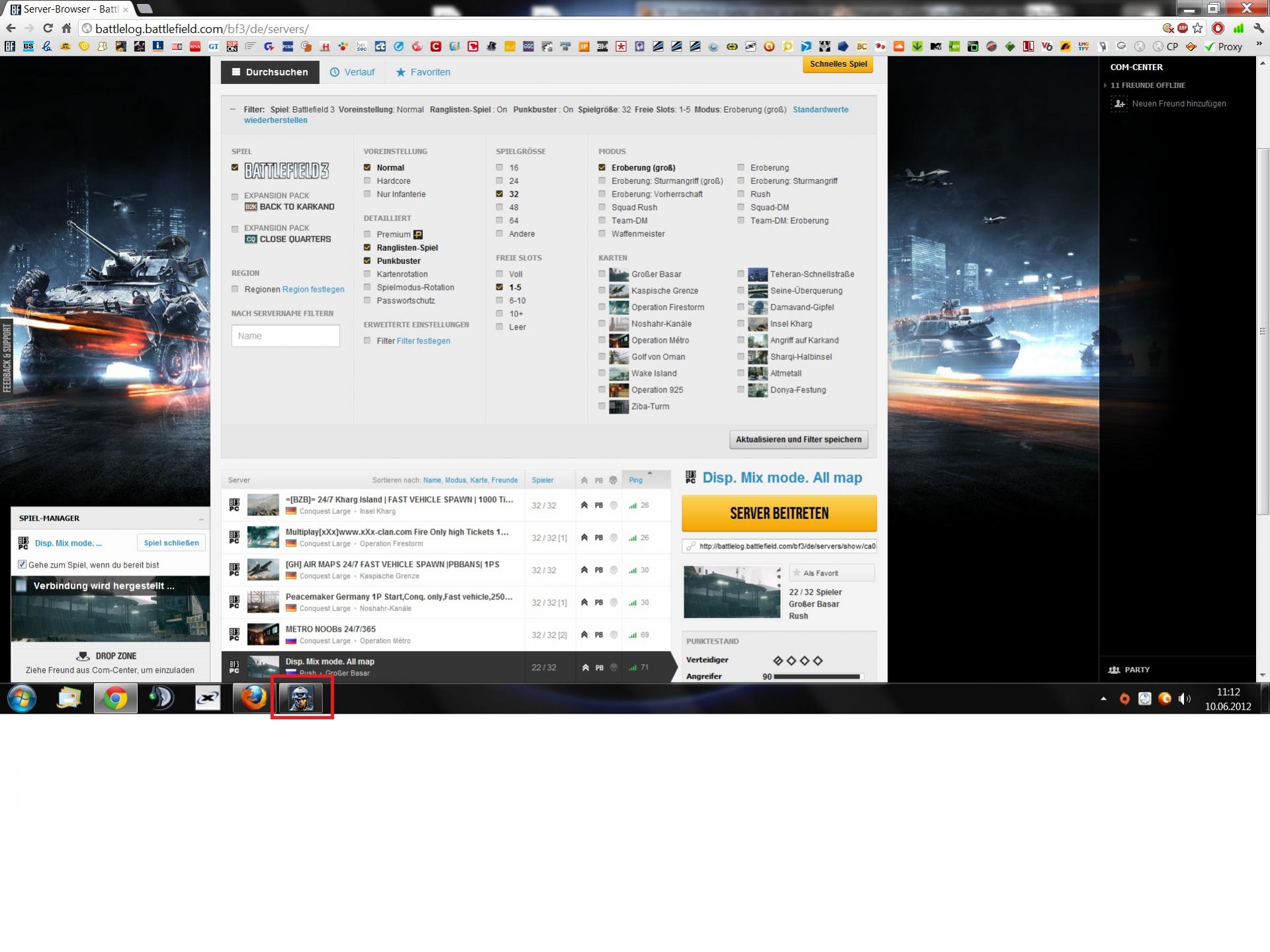Image resolution: width=1270 pixels, height=952 pixels.
Task: Click the Angreifer ticket progress bar
Action: click(818, 676)
